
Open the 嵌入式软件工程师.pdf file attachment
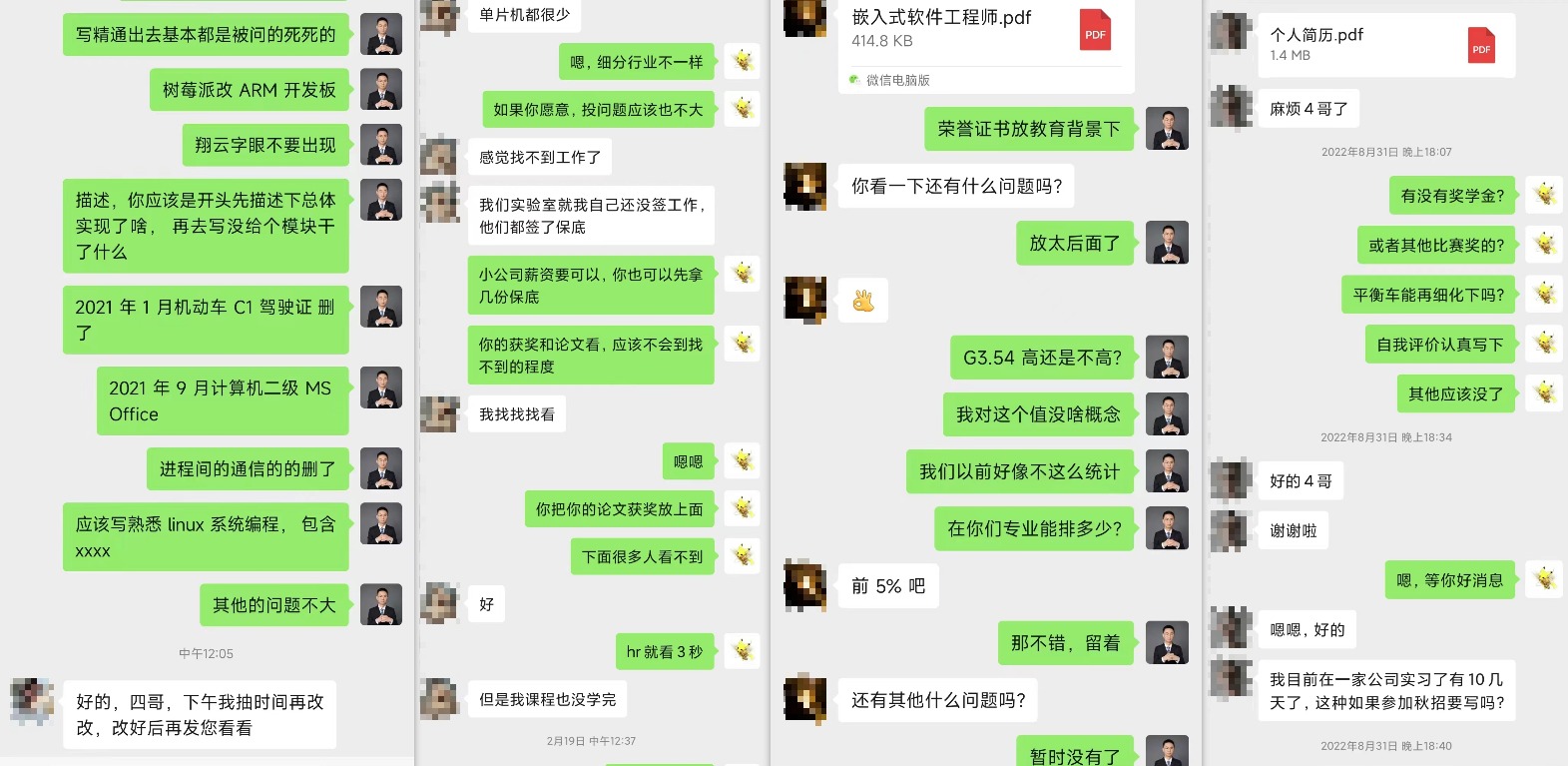tap(987, 45)
